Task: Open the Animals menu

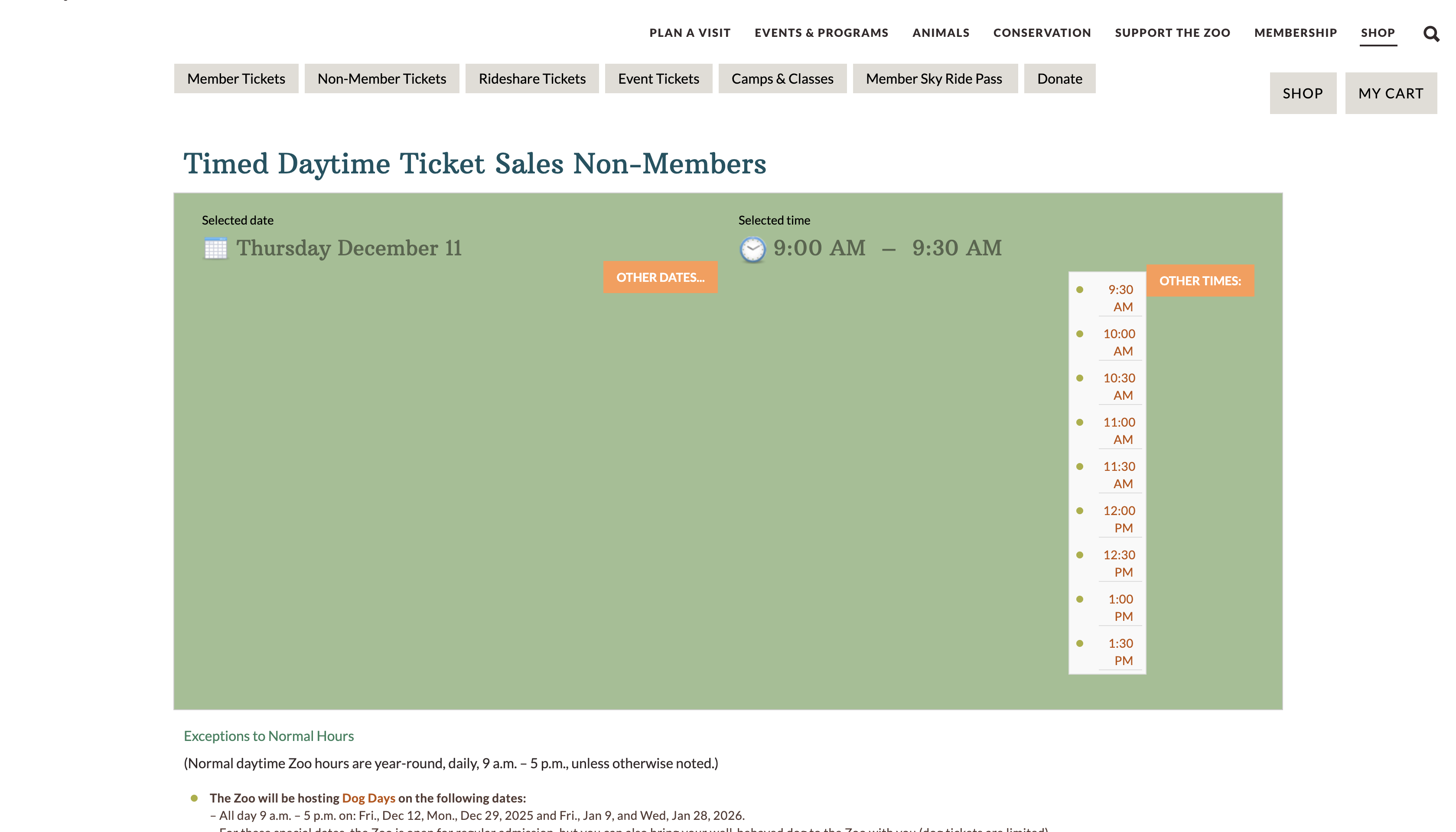Action: (940, 33)
